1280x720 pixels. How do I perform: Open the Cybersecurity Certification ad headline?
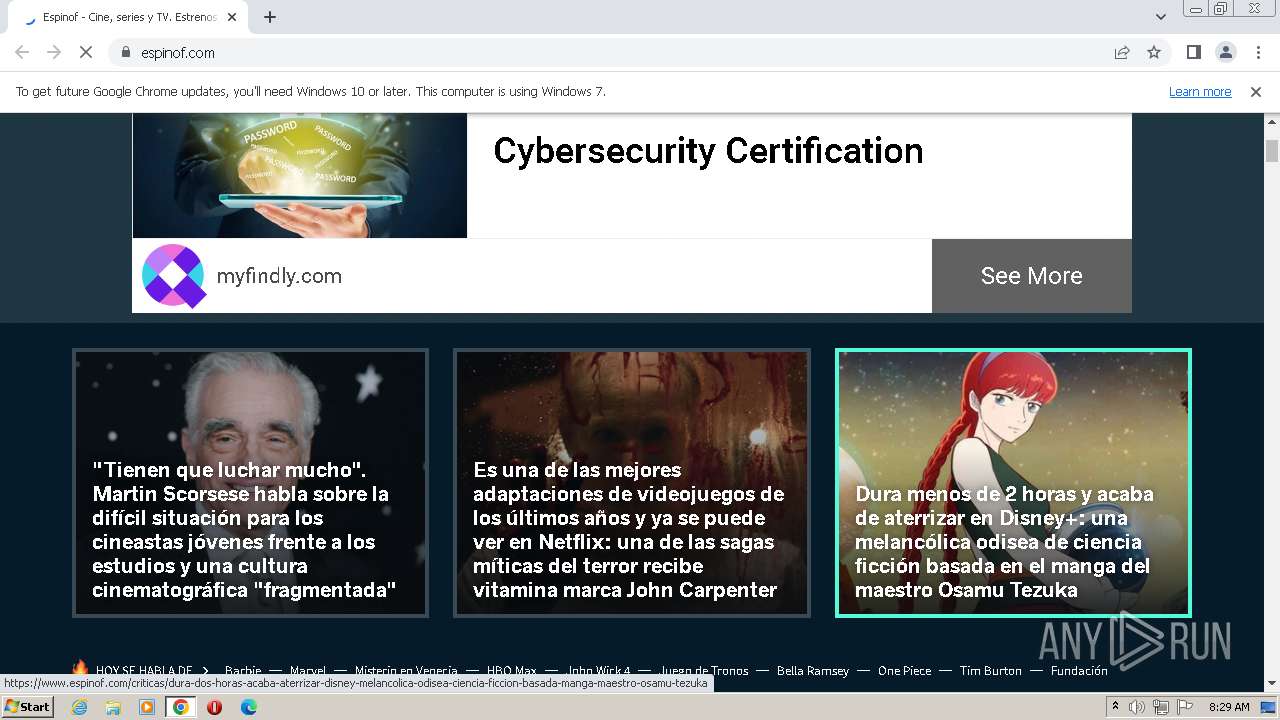click(708, 151)
